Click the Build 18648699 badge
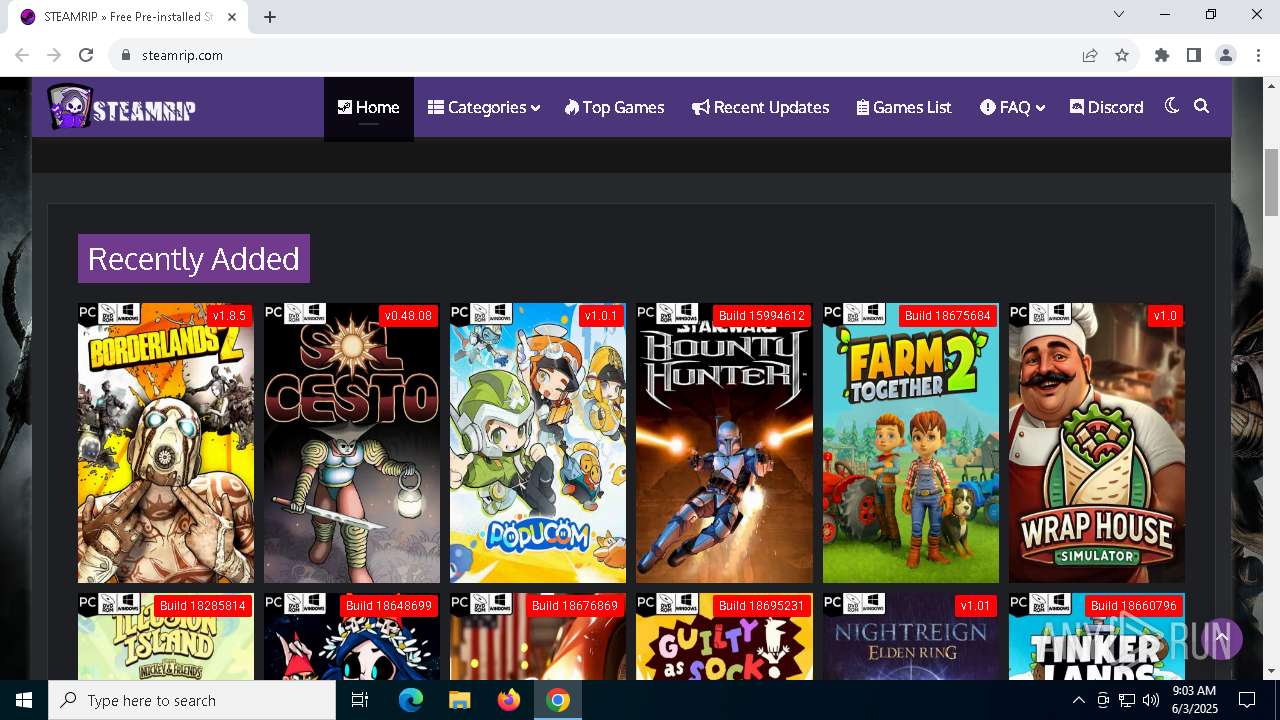Viewport: 1280px width, 720px height. (x=389, y=606)
